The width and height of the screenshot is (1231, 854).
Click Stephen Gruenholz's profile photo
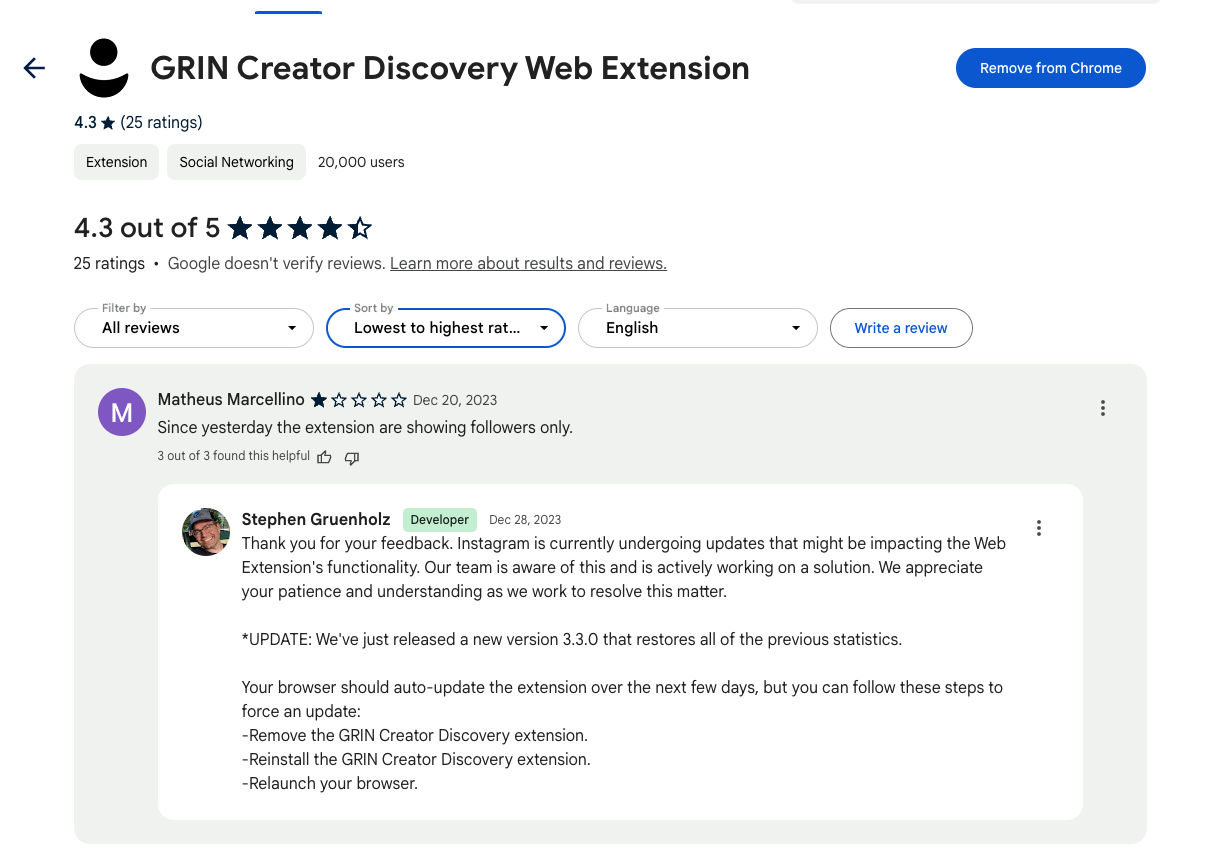(x=206, y=532)
